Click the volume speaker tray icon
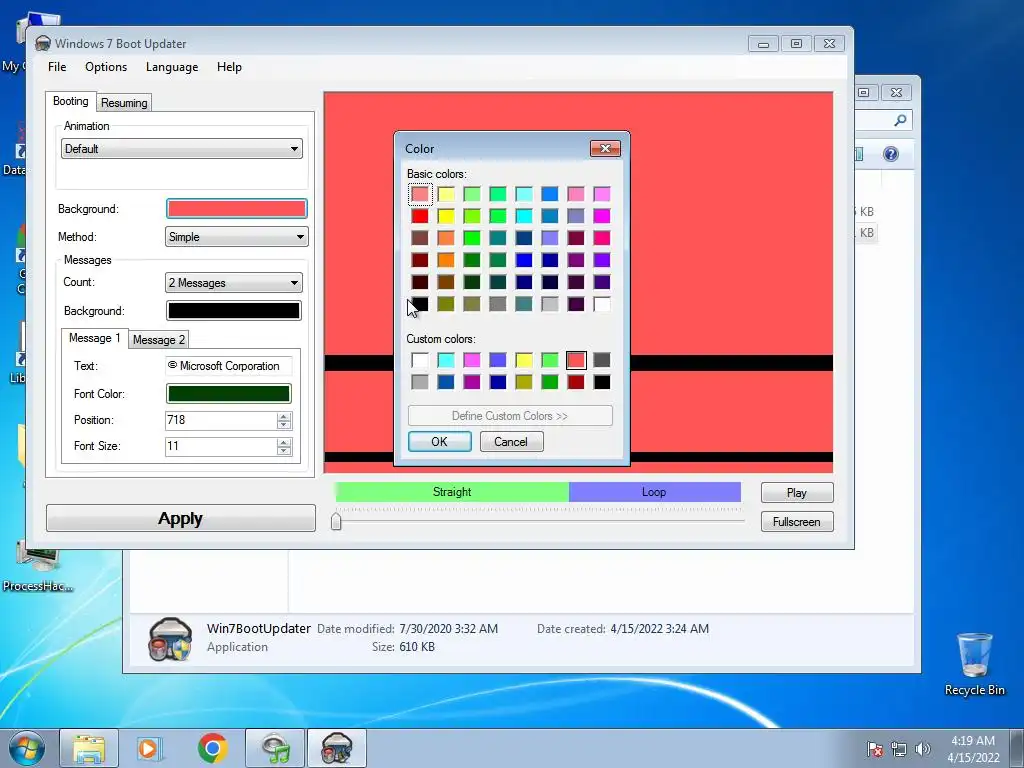 pyautogui.click(x=923, y=749)
